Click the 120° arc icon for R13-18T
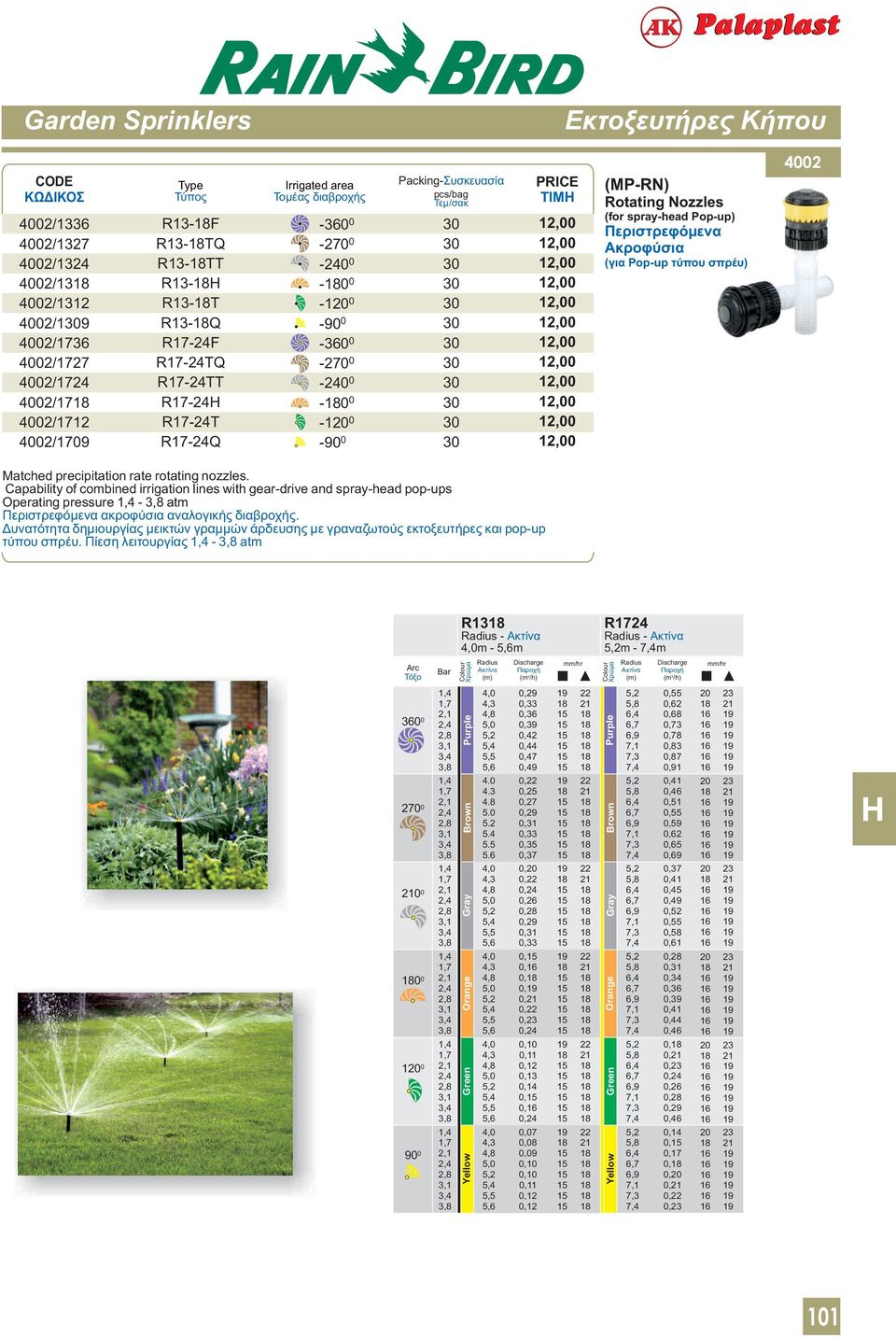Screen dimensions: 896x1338 pos(300,303)
